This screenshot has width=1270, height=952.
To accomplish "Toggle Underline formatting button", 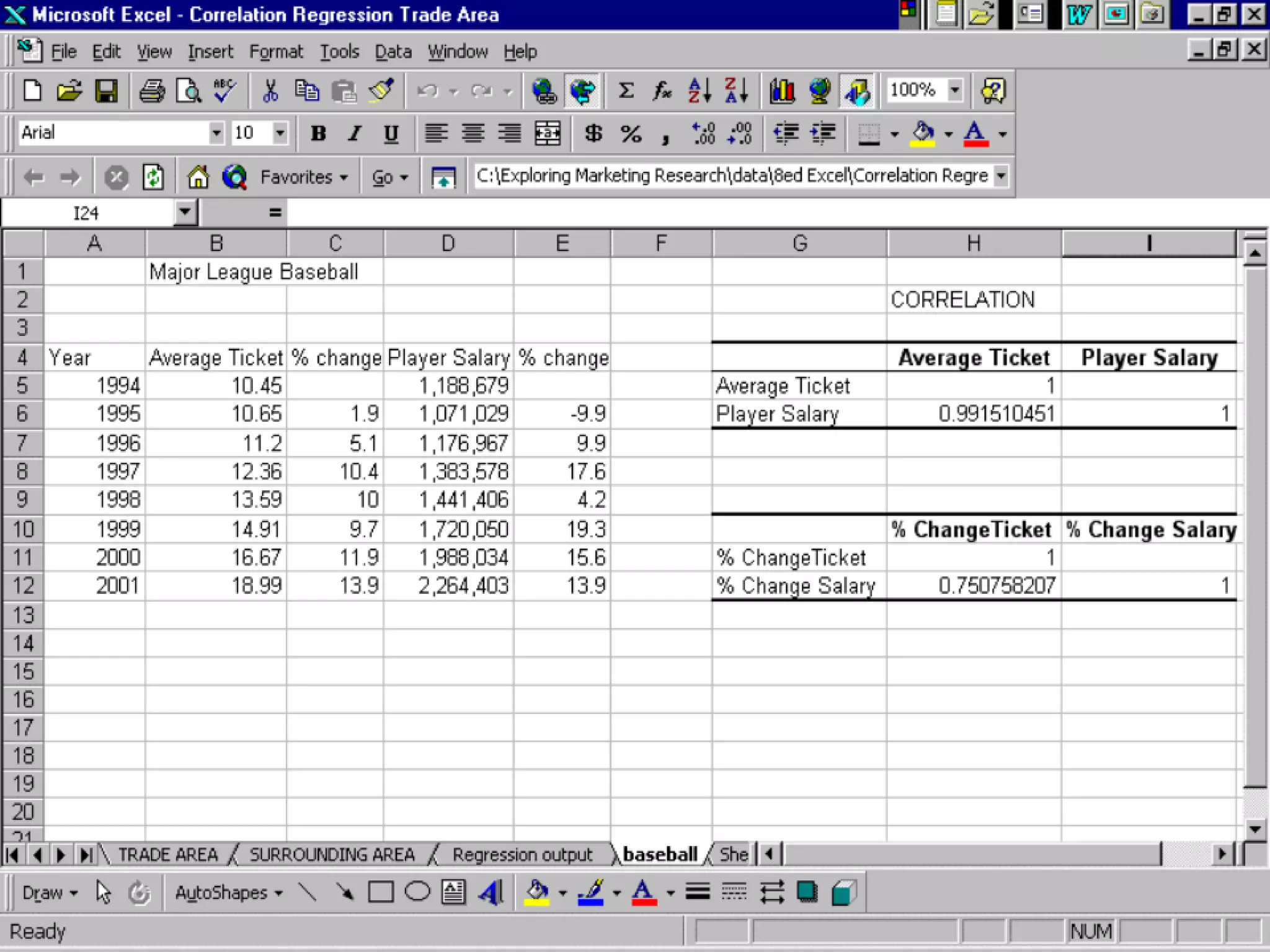I will point(391,133).
